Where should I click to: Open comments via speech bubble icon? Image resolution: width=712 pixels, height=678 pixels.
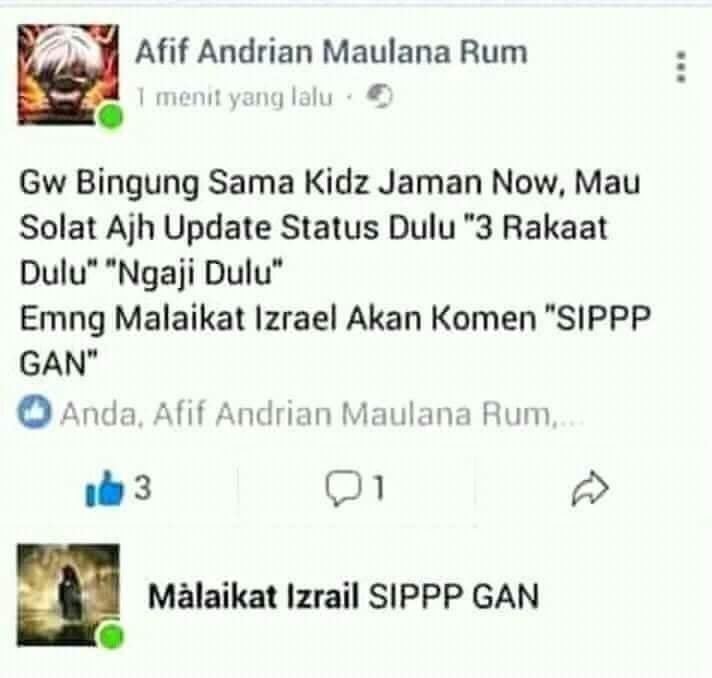coord(343,488)
